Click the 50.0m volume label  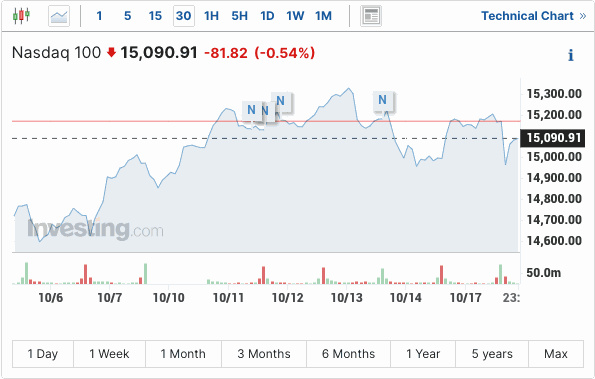pos(543,273)
